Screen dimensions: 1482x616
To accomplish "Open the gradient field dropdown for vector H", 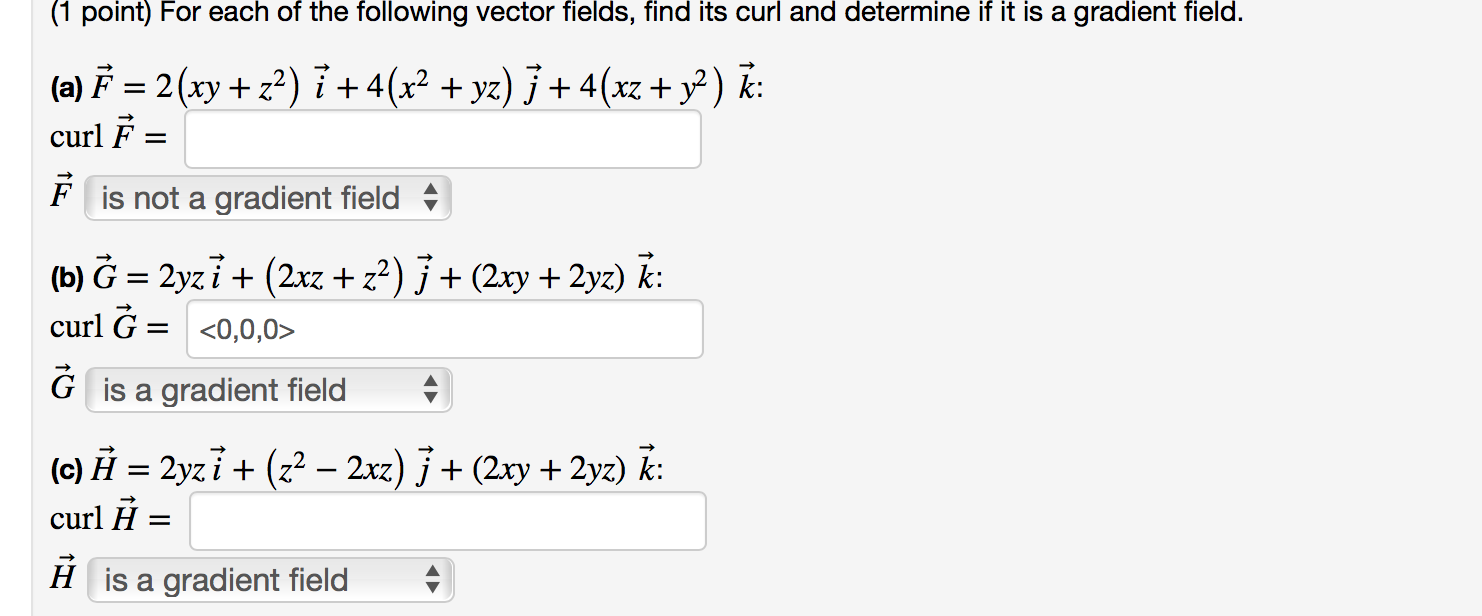I will click(250, 580).
